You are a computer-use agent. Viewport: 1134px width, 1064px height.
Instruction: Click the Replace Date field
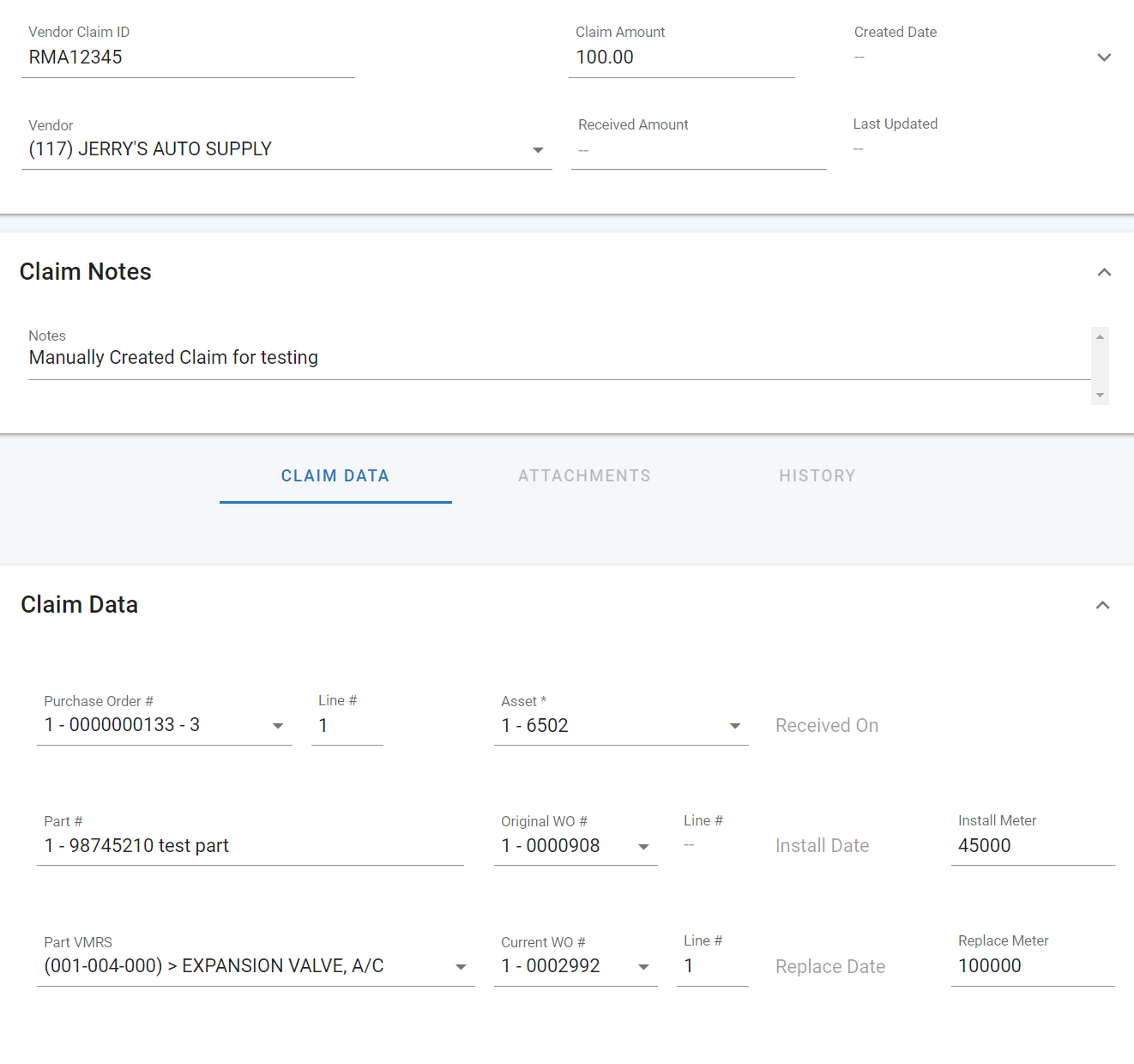[x=829, y=967]
